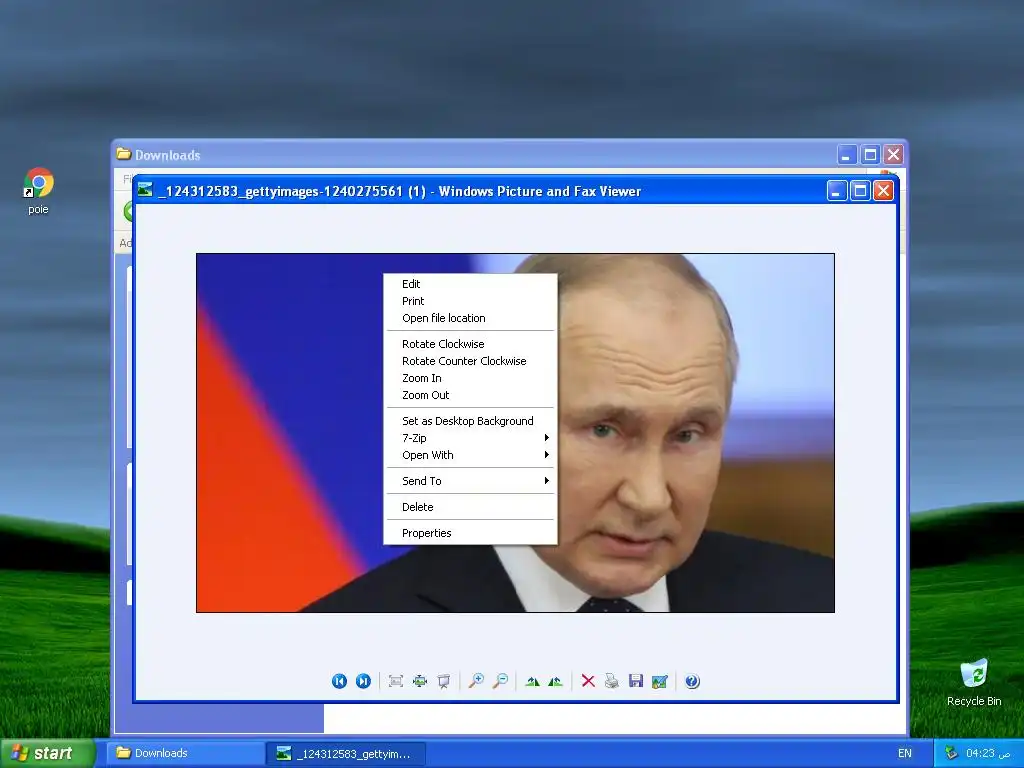Click the 04:23 taskbar clock

point(987,753)
